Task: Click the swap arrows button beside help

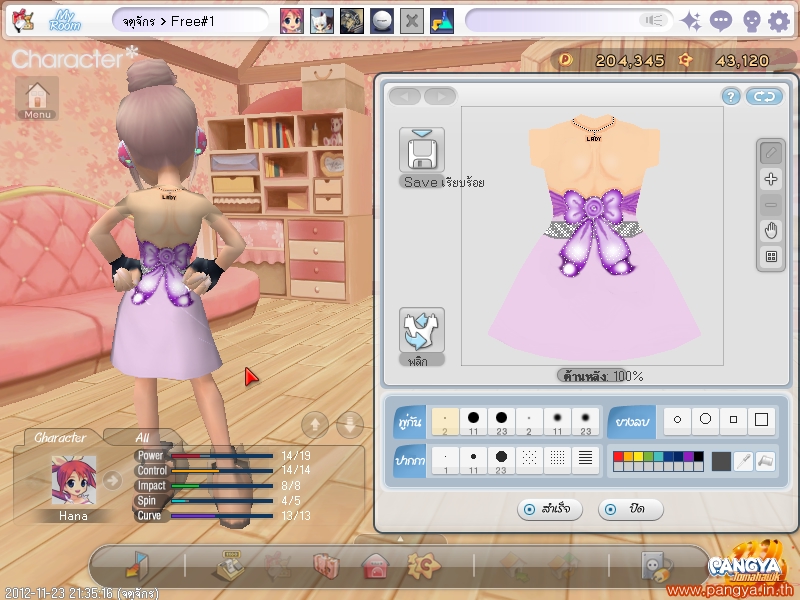Action: [764, 96]
